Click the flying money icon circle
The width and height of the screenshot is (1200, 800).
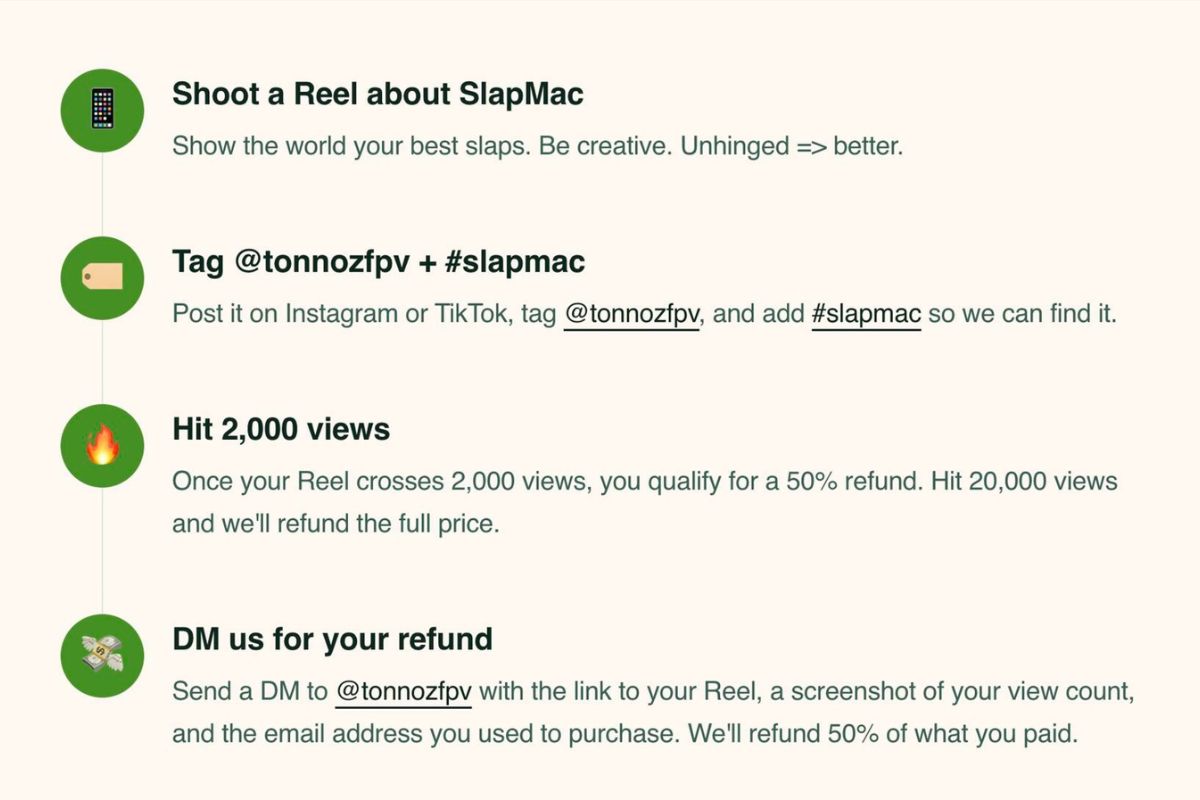point(102,655)
